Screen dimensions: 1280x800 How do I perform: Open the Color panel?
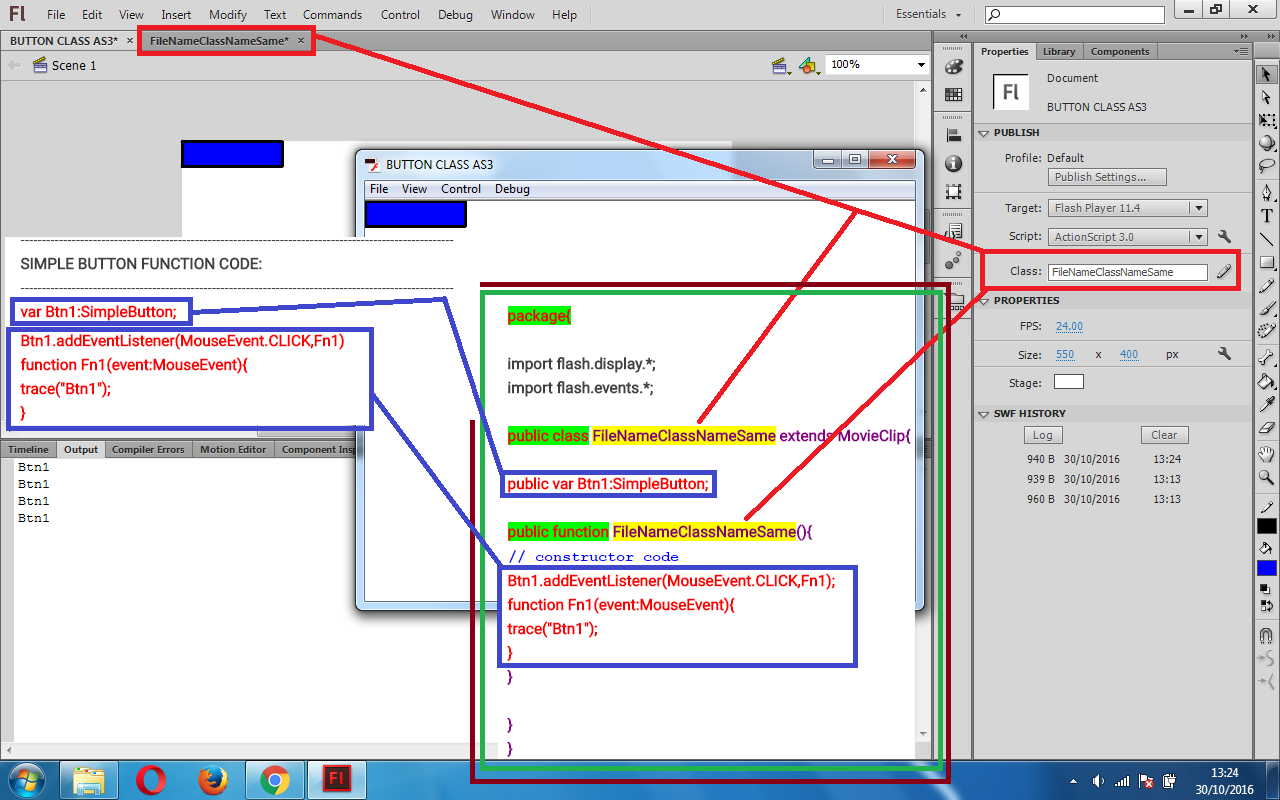(953, 66)
